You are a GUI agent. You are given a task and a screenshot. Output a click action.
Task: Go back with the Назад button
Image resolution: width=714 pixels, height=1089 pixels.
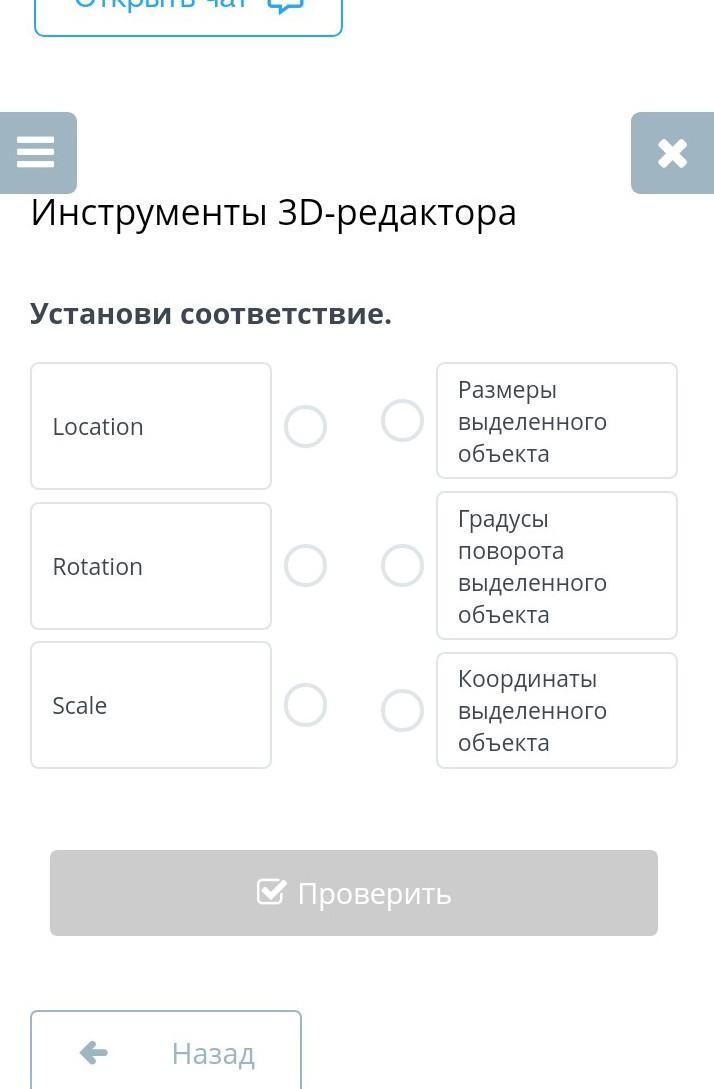(x=166, y=1050)
